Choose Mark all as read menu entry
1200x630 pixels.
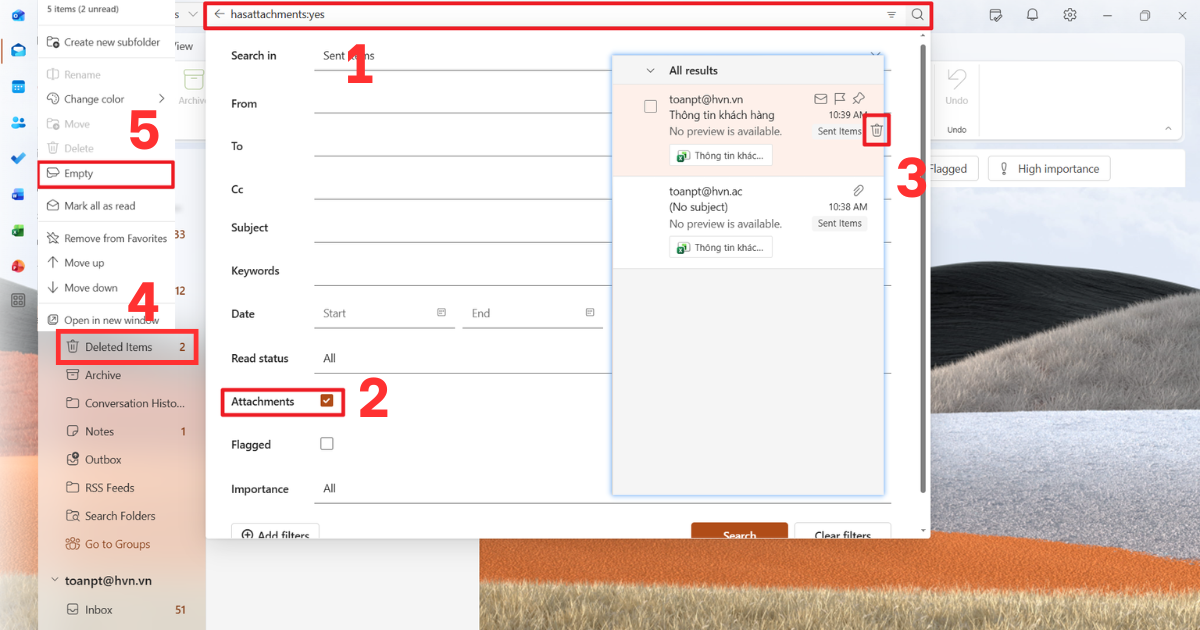click(x=98, y=205)
